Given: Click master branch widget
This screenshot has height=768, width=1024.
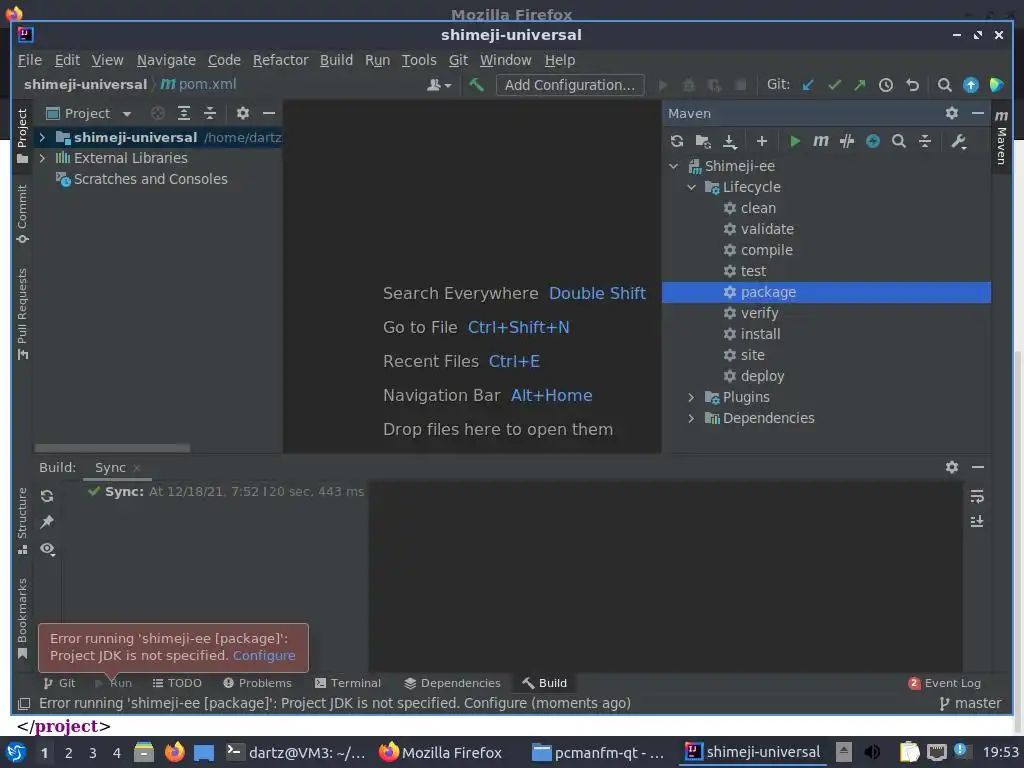Looking at the screenshot, I should coord(970,703).
